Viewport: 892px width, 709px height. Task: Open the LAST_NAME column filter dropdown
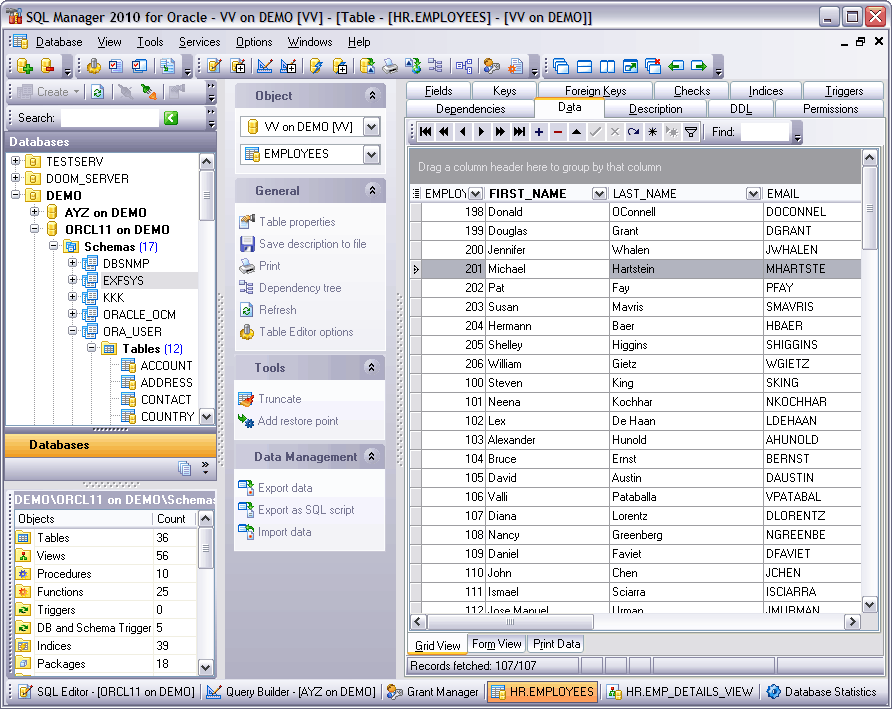753,194
